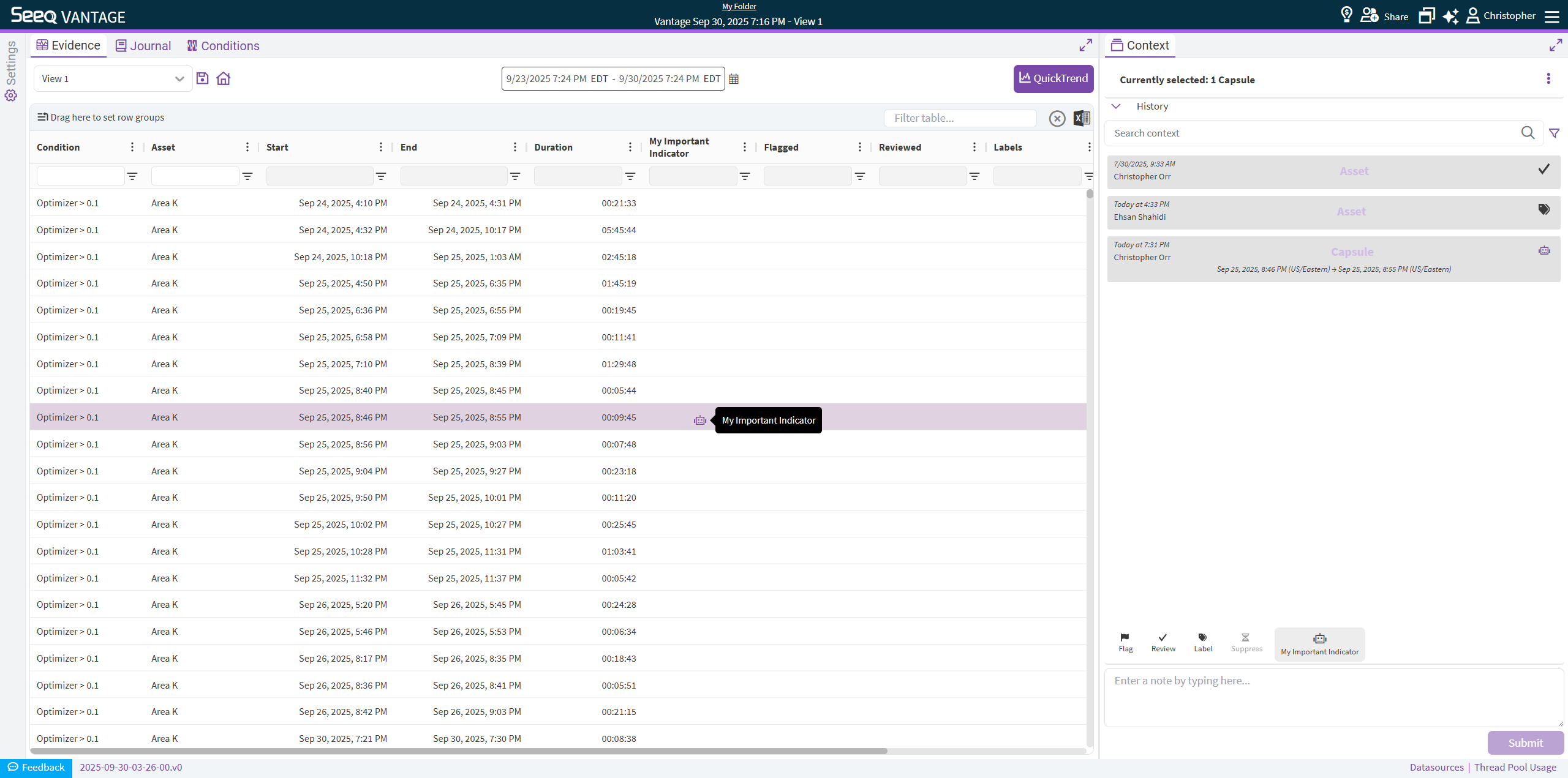Image resolution: width=1568 pixels, height=778 pixels.
Task: Export table with the Excel icon
Action: [1082, 118]
